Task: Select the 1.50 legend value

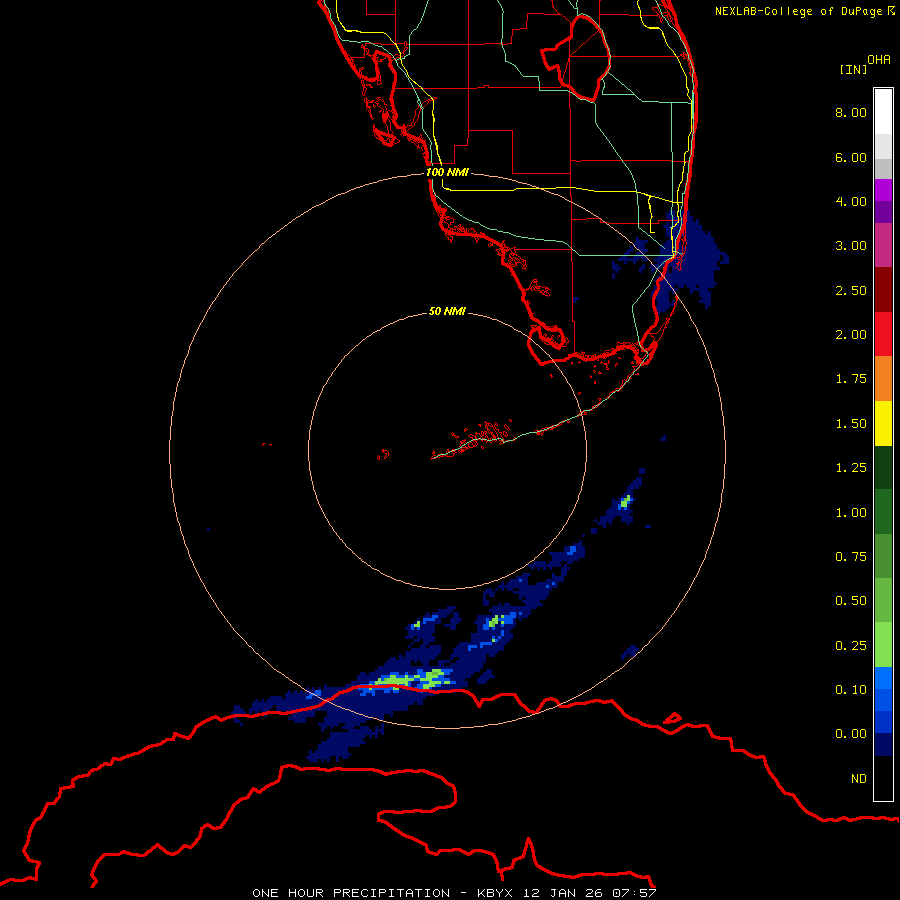Action: [x=851, y=424]
